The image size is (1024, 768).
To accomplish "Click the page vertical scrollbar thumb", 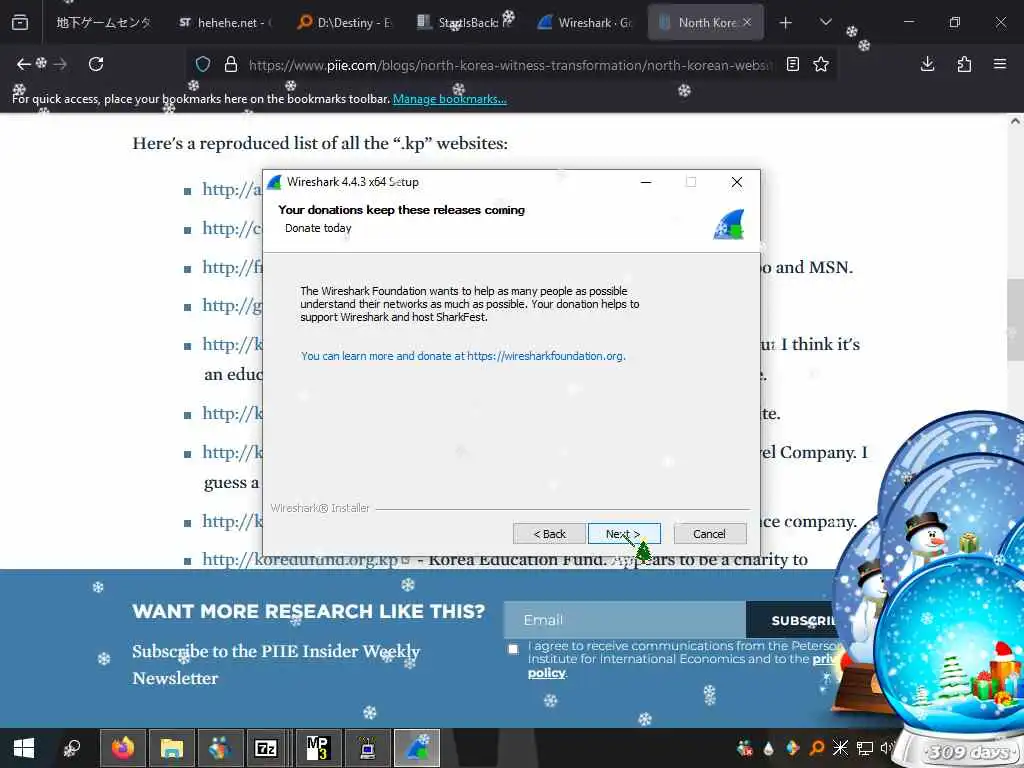I will (1015, 320).
